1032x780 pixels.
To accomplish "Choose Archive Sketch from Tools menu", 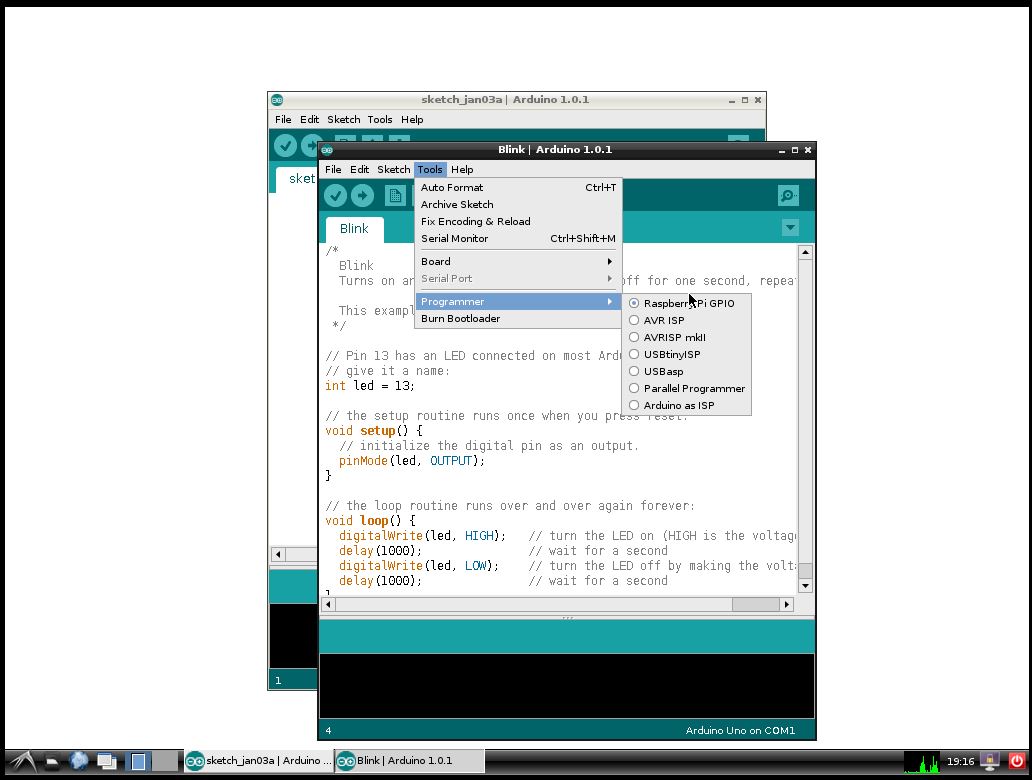I will pyautogui.click(x=517, y=205).
